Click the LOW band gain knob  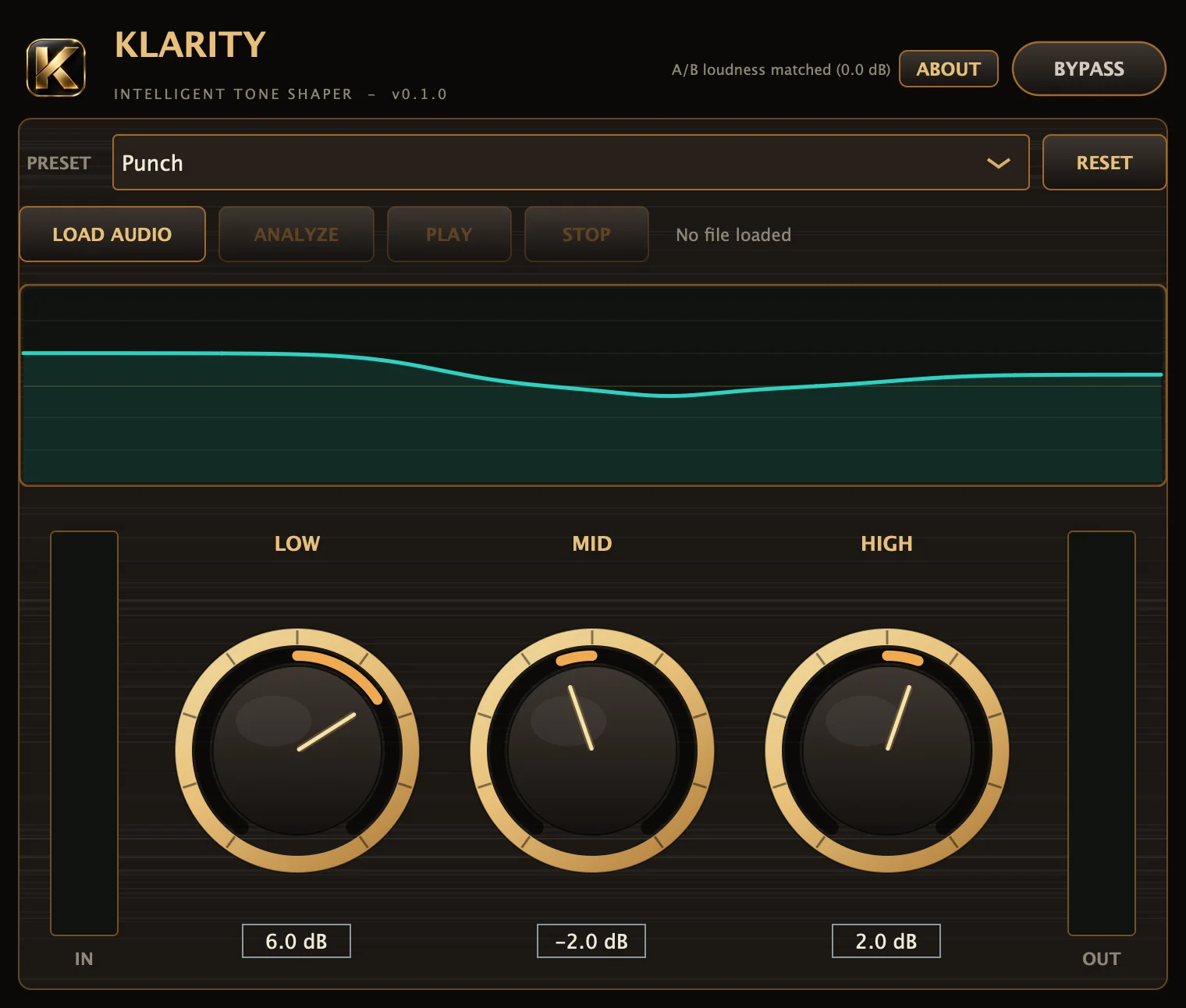pyautogui.click(x=297, y=750)
